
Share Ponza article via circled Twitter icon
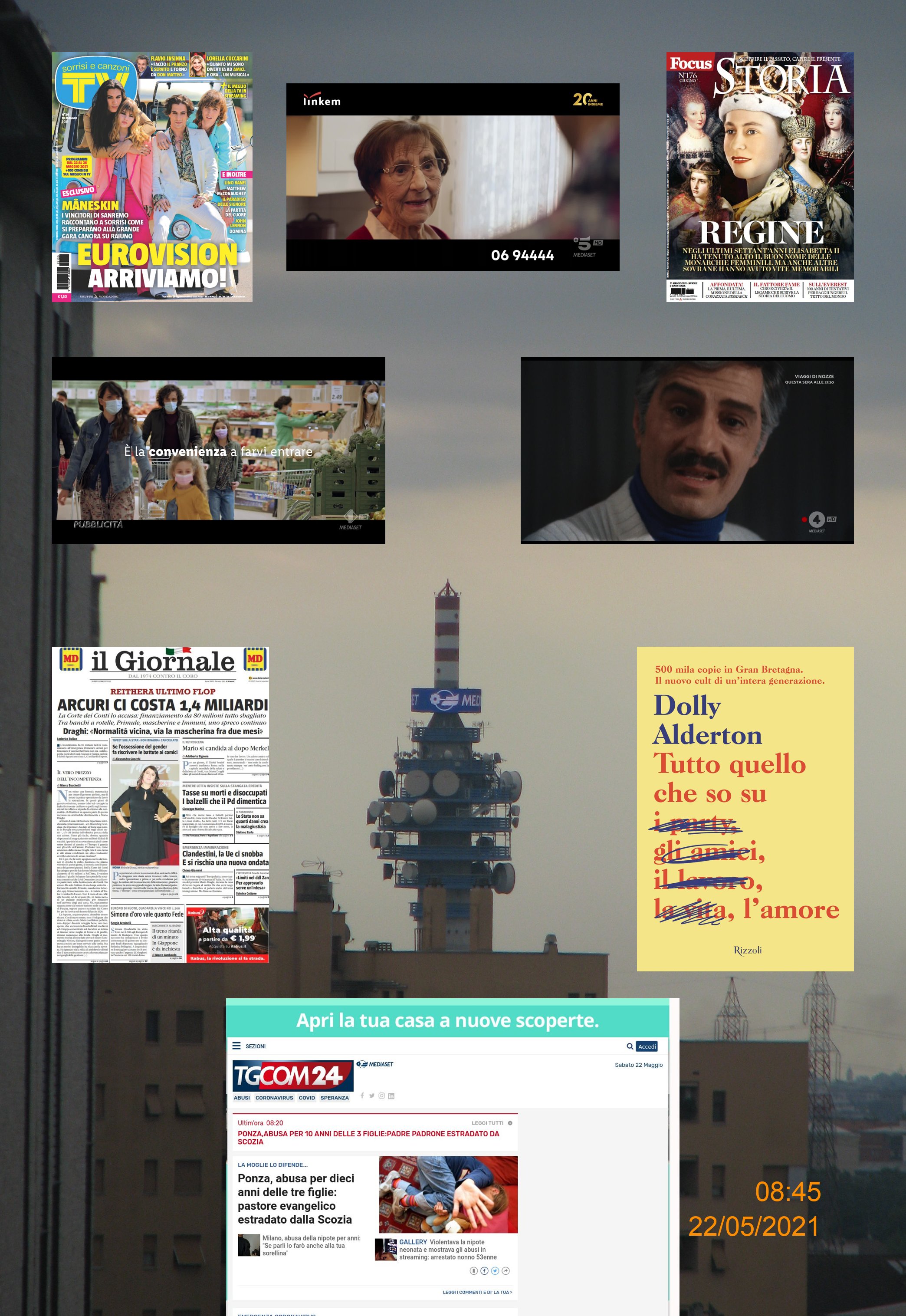point(495,1270)
